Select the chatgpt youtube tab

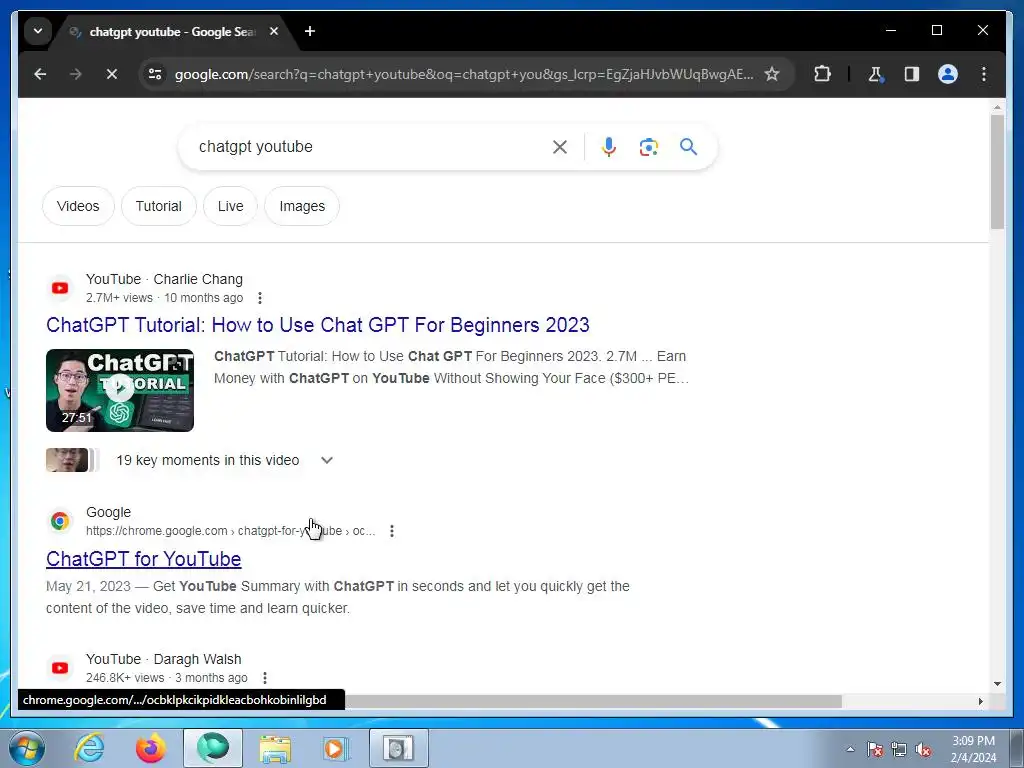tap(173, 31)
